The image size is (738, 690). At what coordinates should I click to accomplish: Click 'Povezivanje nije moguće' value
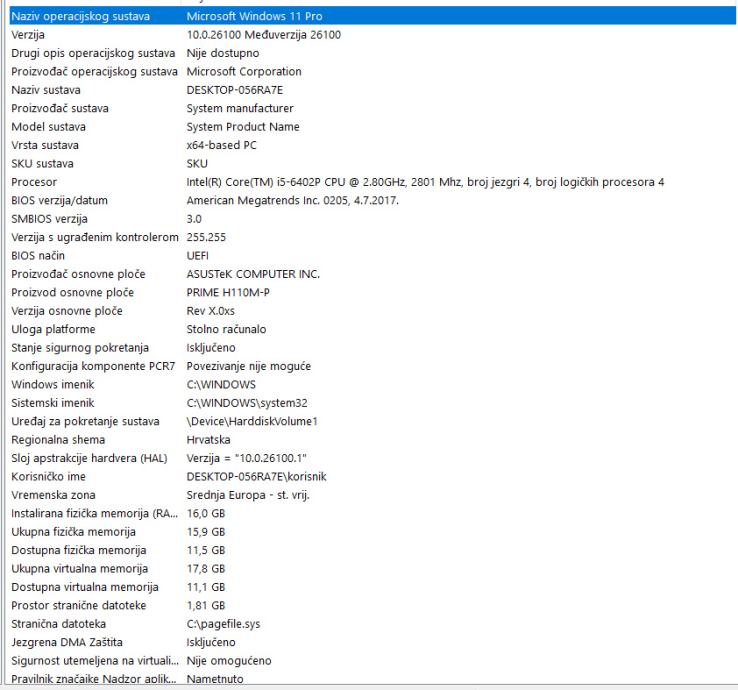point(249,366)
